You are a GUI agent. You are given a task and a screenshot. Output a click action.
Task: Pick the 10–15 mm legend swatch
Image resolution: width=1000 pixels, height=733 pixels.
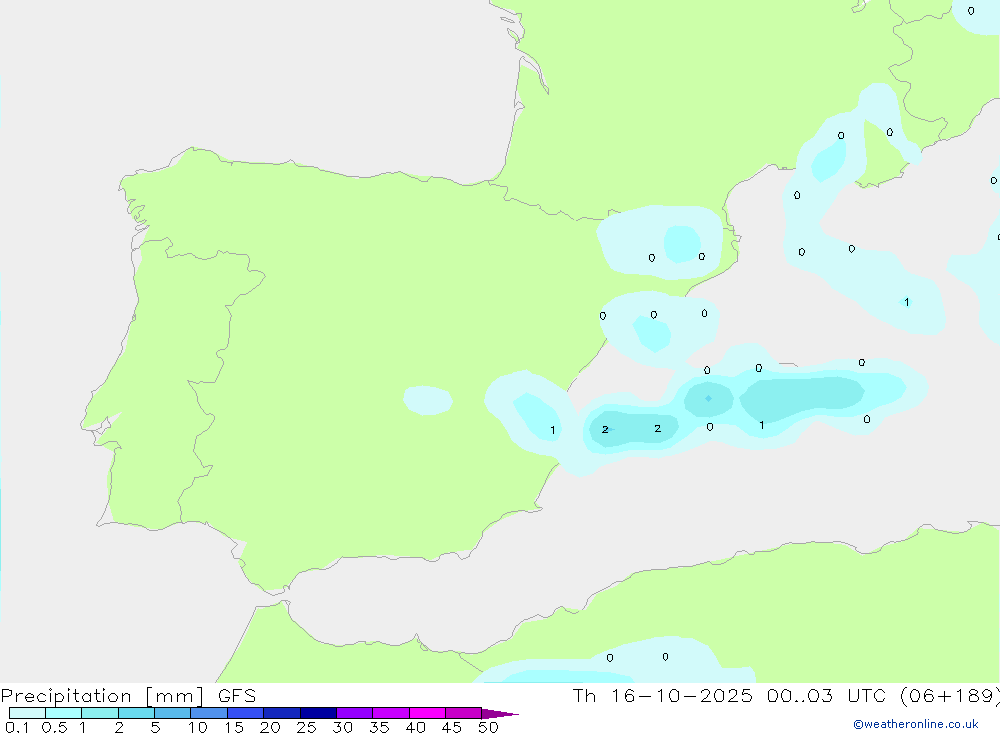click(x=209, y=713)
